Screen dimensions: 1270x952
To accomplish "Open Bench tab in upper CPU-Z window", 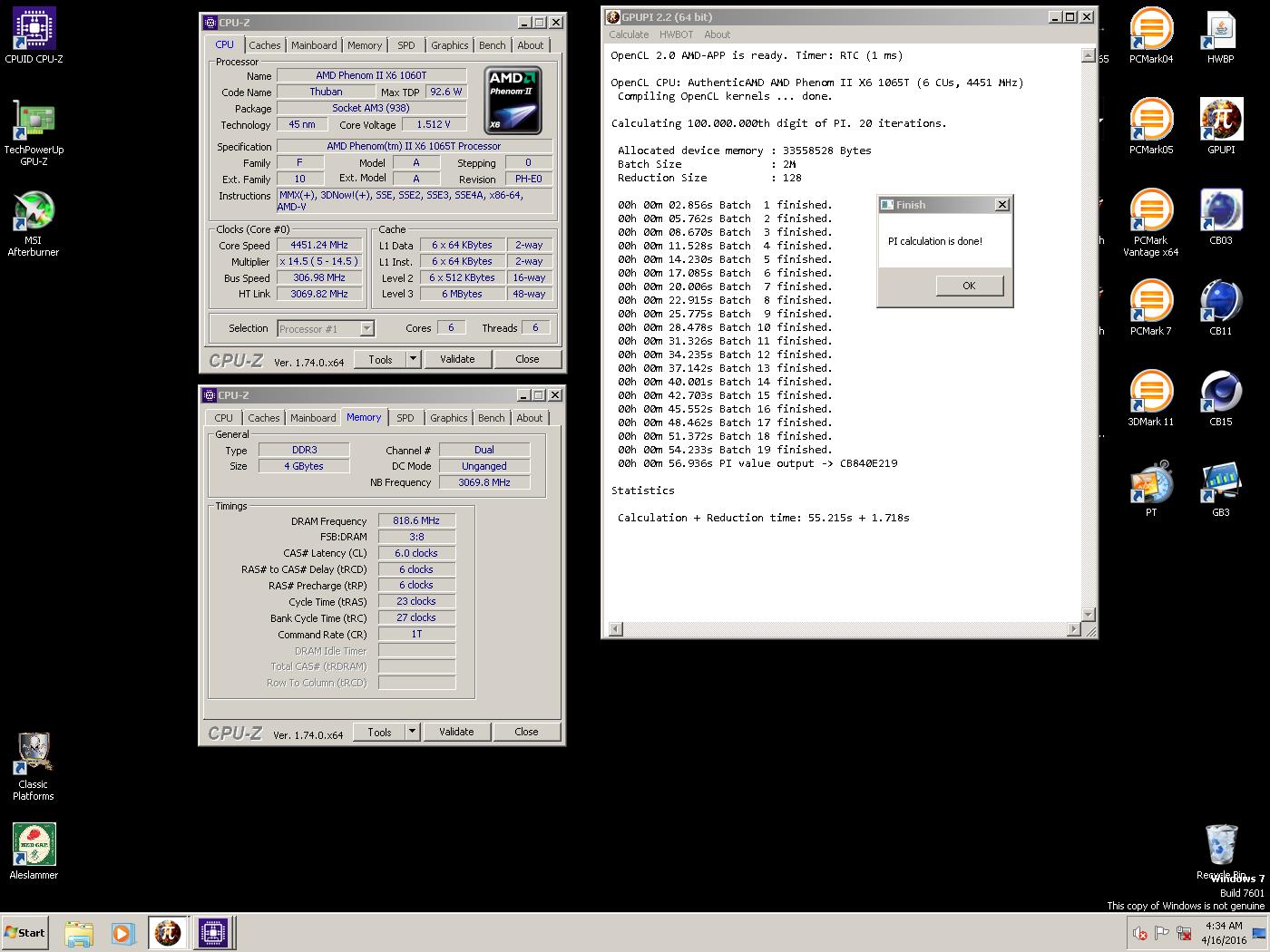I will 493,45.
